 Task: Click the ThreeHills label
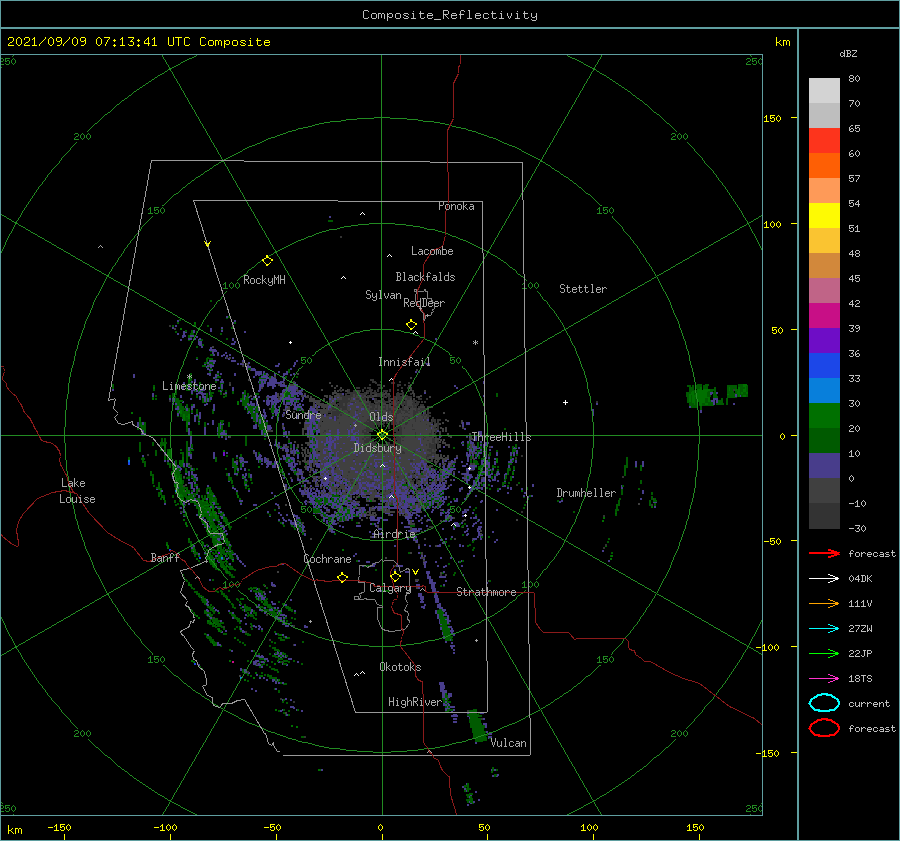coord(501,437)
